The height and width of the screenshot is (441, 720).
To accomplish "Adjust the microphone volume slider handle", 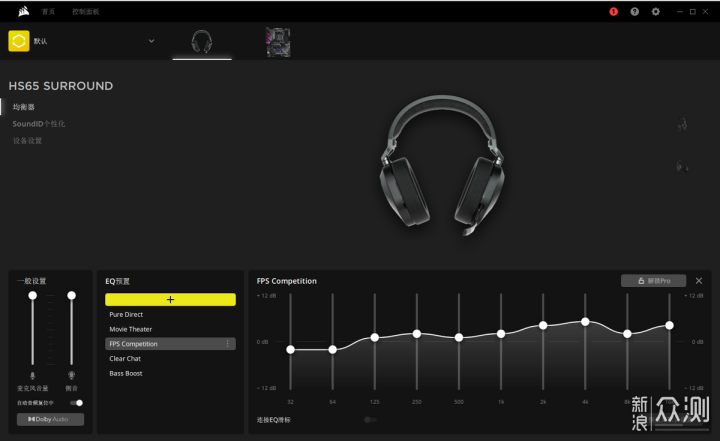I will click(x=33, y=295).
